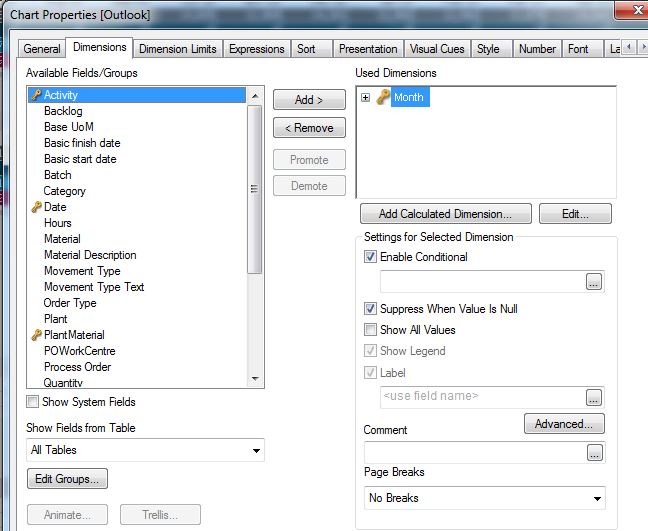Screen dimensions: 648x531
Task: Select Month in Used Dimensions
Action: tap(409, 98)
